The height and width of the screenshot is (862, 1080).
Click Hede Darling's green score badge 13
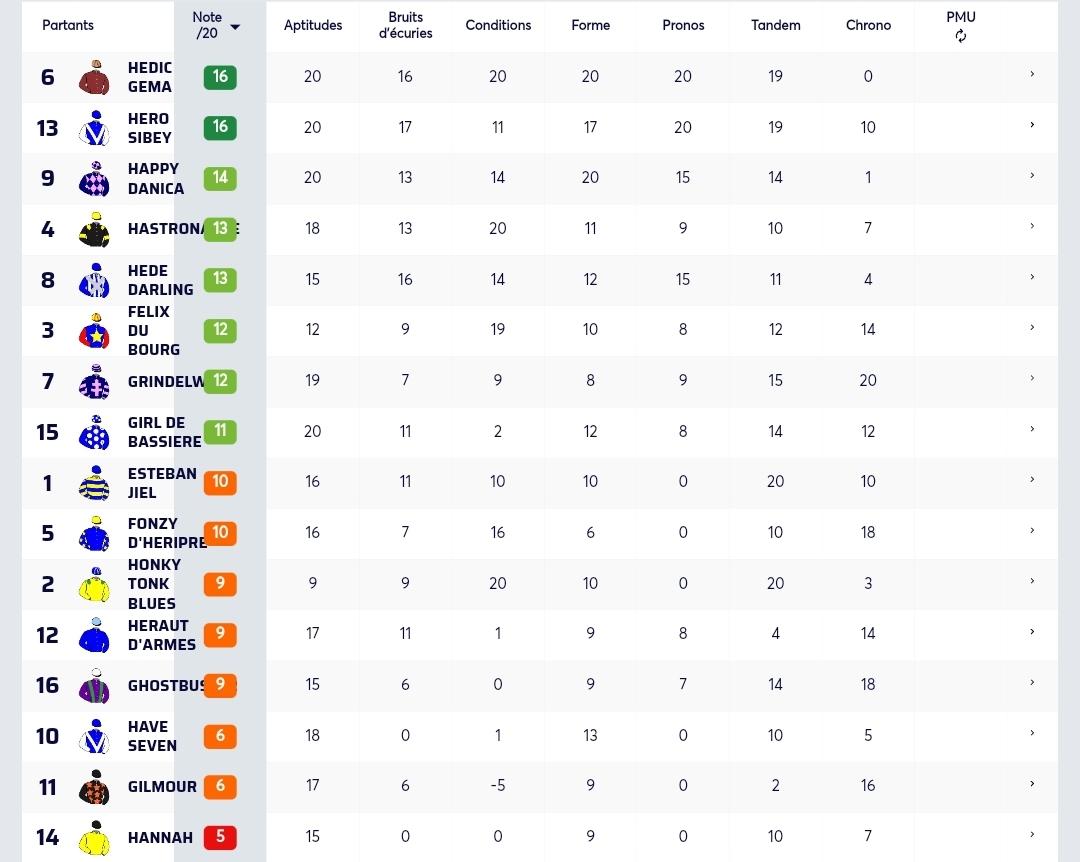click(x=220, y=279)
